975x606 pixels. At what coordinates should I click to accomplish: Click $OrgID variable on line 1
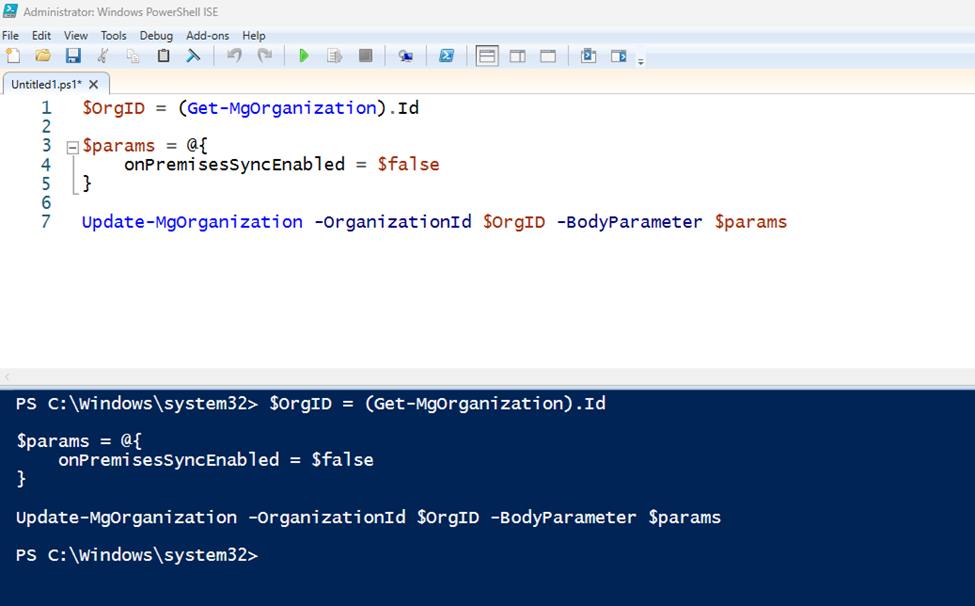[114, 108]
